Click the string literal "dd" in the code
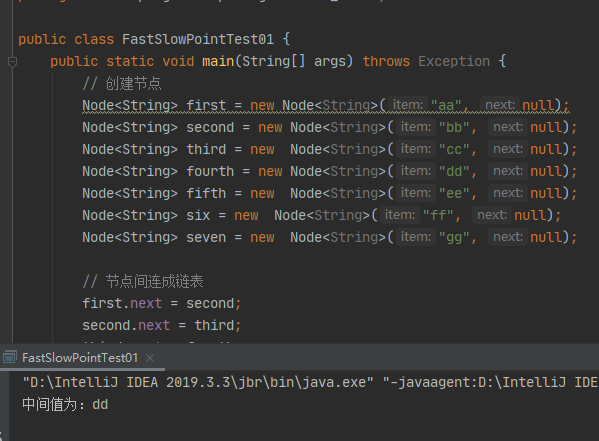 [454, 172]
